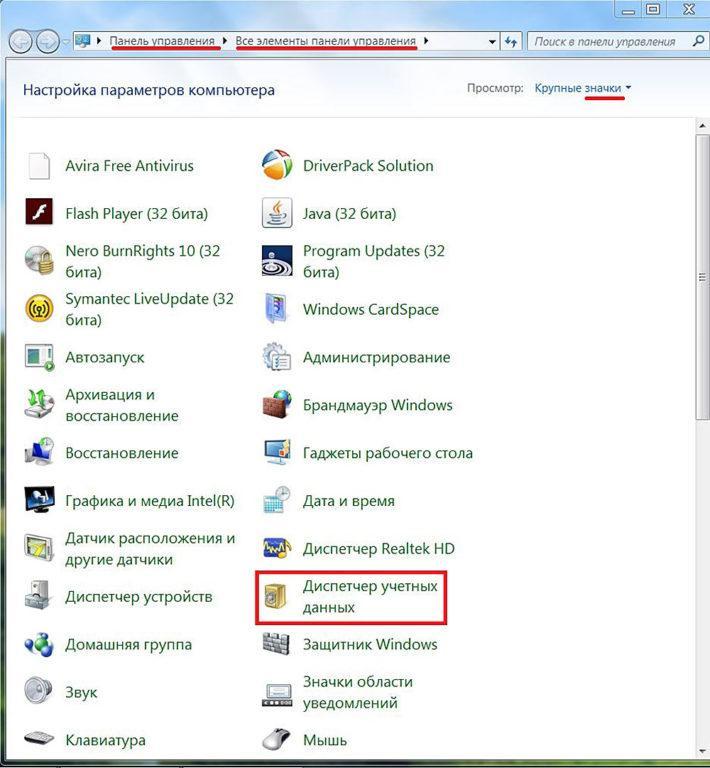Click the Клавиатура icon
This screenshot has width=710, height=768.
coord(39,739)
